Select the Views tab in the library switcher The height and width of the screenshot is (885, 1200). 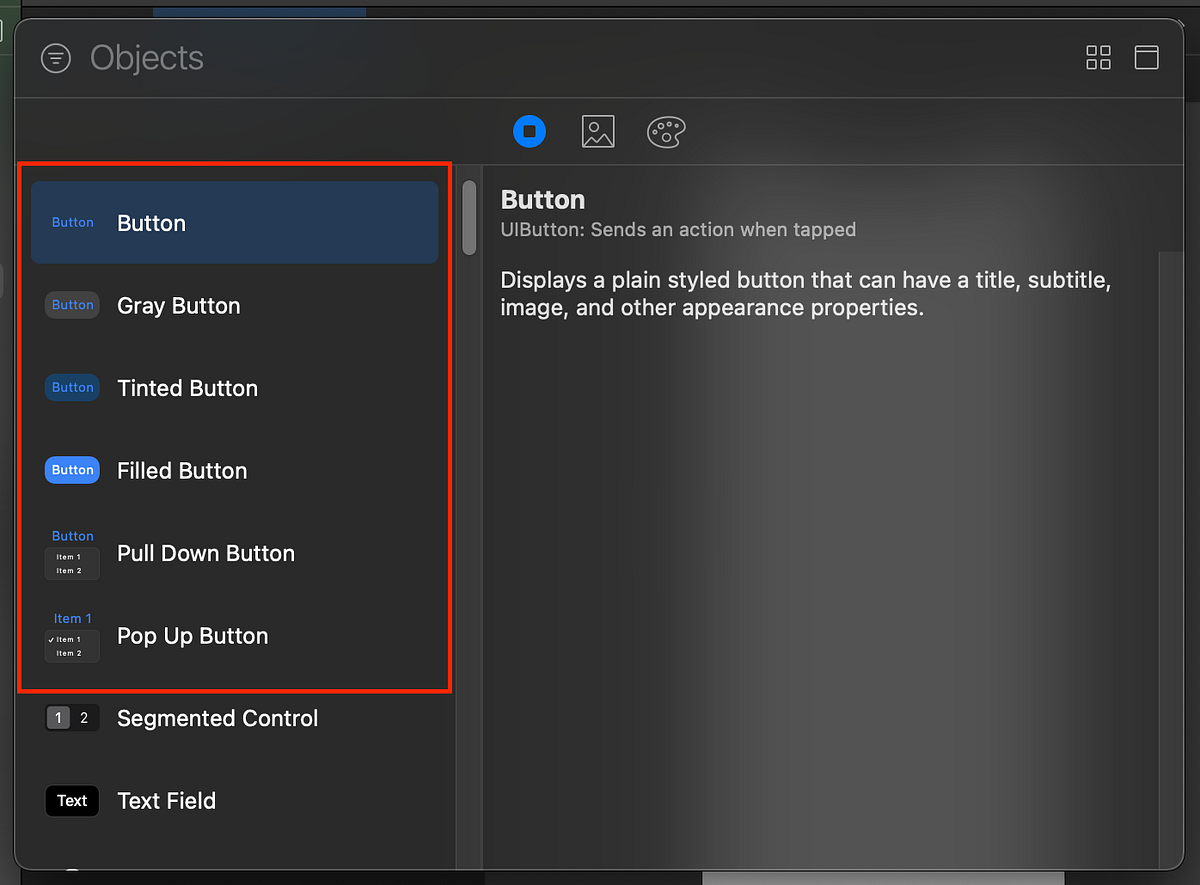[x=529, y=131]
